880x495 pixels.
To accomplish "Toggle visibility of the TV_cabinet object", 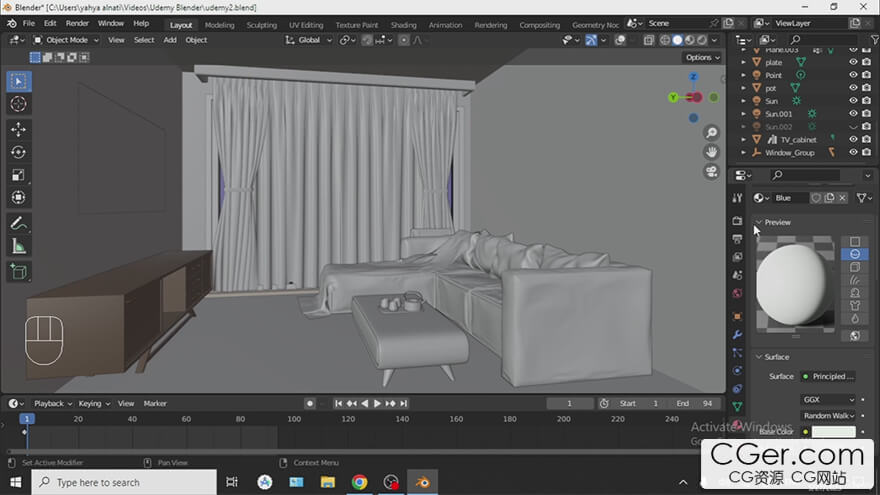I will [x=853, y=140].
